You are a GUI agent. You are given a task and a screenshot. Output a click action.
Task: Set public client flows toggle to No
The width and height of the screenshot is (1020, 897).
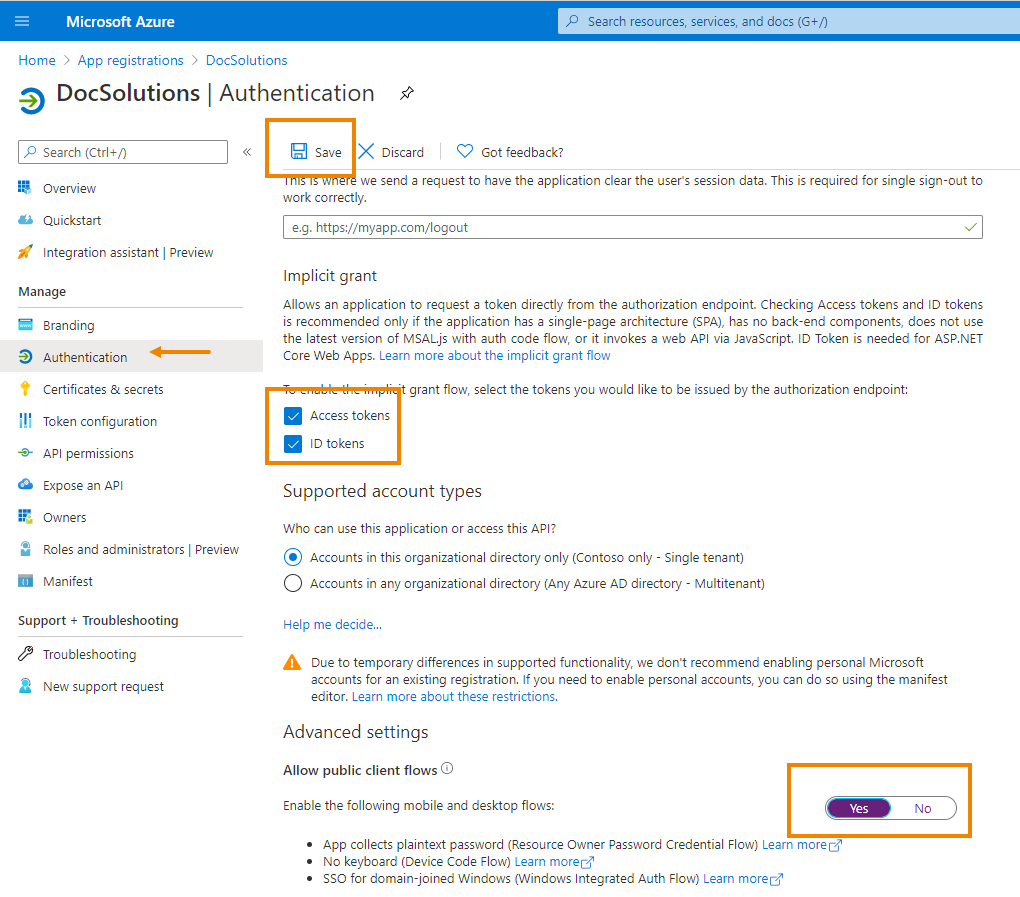922,808
